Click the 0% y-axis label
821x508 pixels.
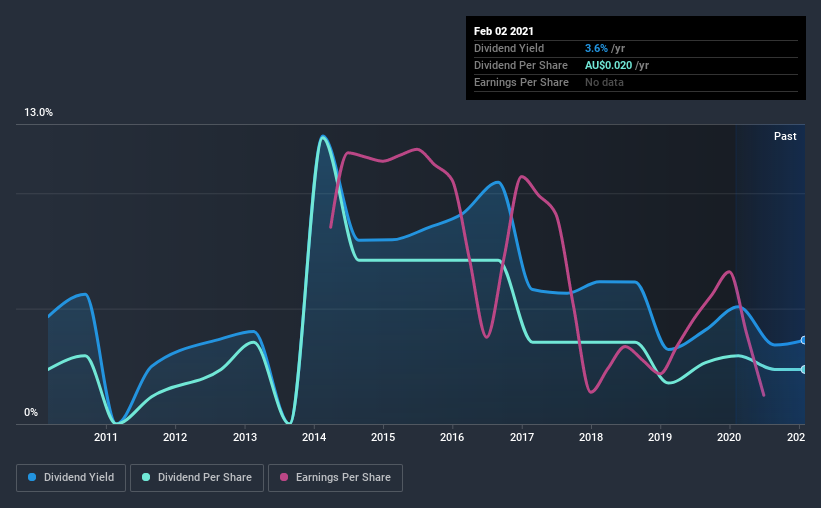tap(31, 412)
